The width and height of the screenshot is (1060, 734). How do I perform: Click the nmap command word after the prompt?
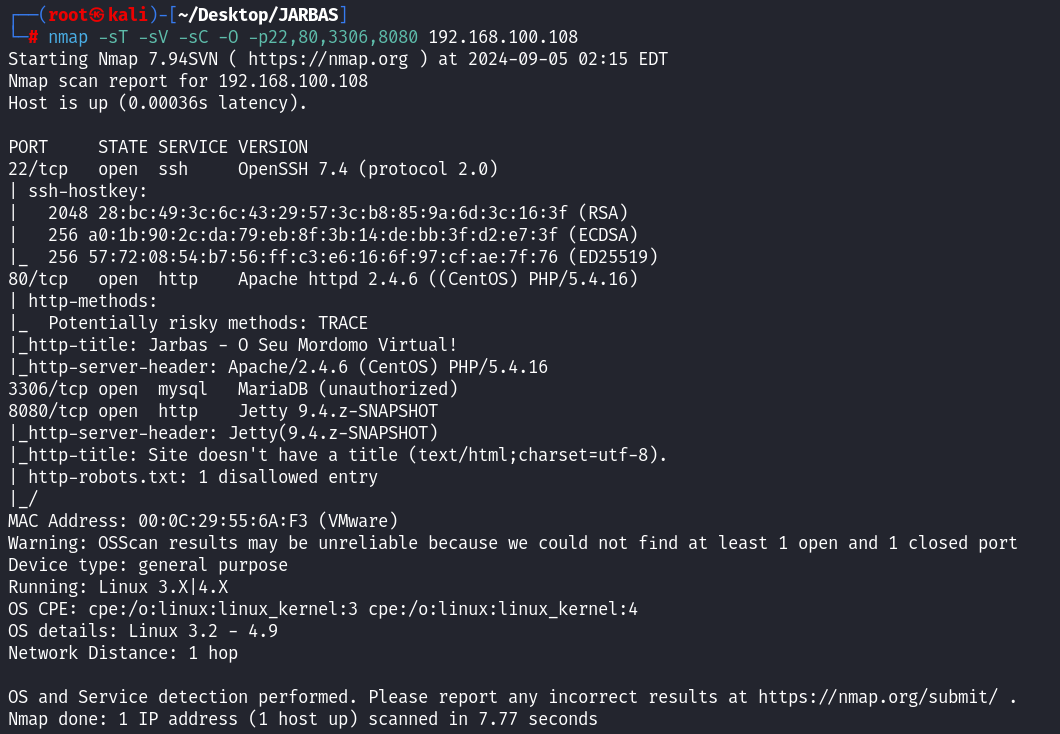point(67,38)
